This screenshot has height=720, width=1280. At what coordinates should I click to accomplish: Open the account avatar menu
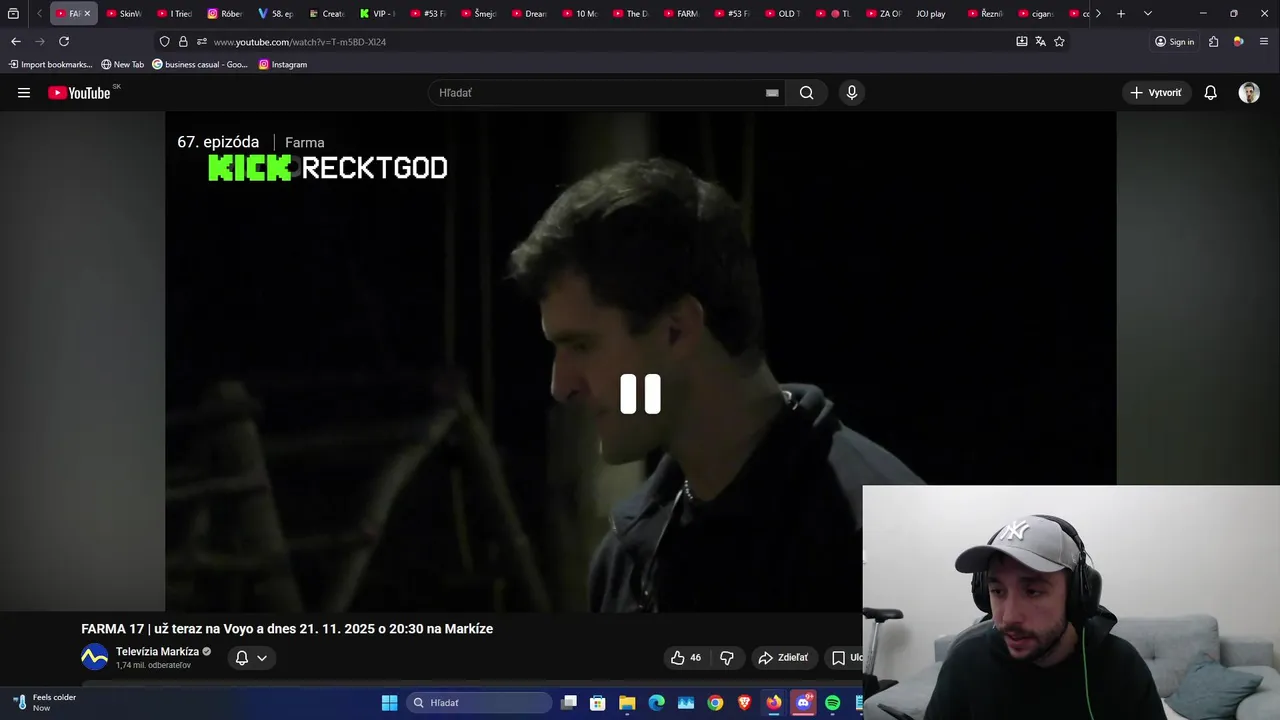pyautogui.click(x=1249, y=93)
